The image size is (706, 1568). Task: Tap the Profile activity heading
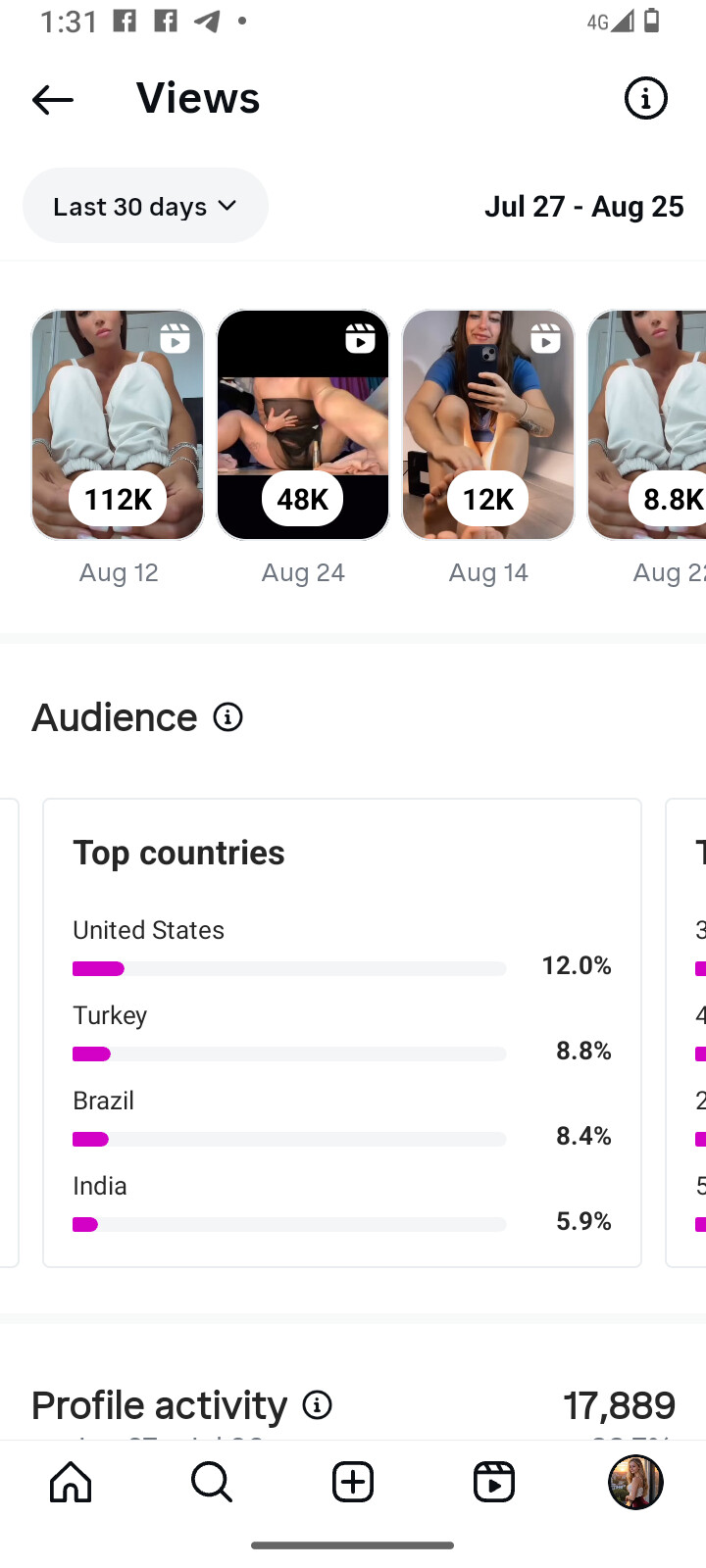click(x=160, y=1405)
